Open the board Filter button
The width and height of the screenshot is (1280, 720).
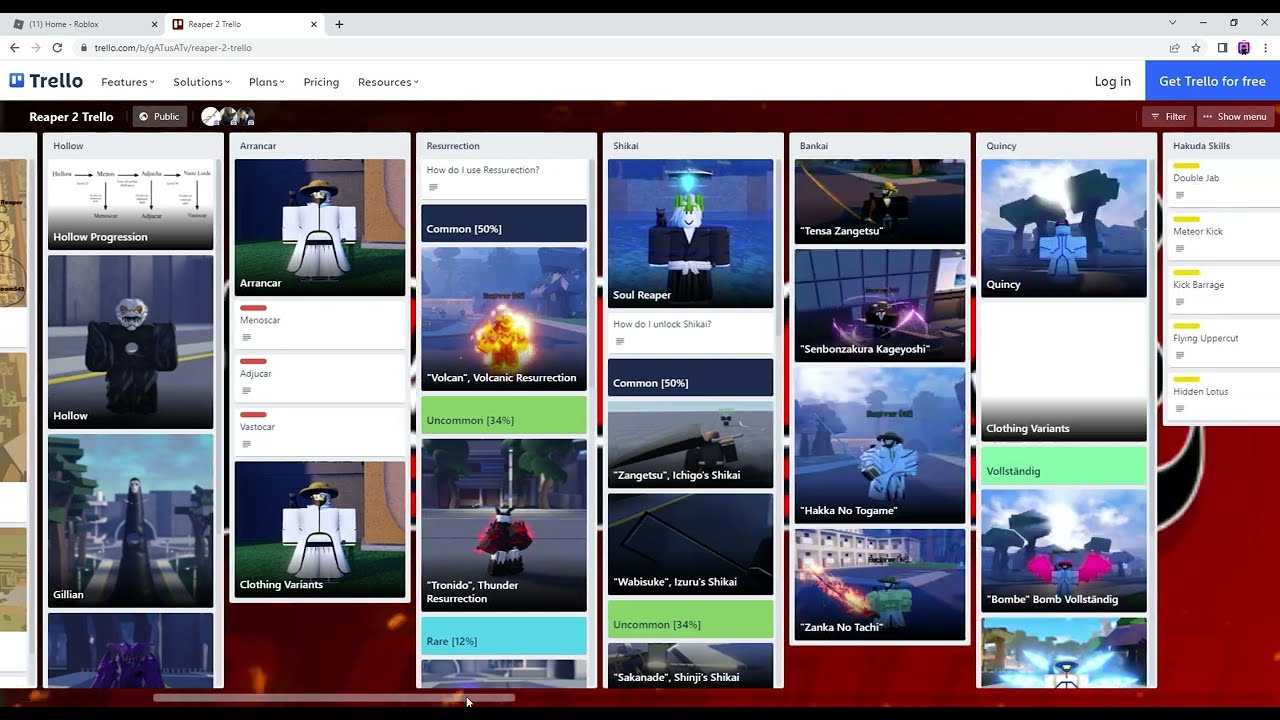(x=1168, y=116)
